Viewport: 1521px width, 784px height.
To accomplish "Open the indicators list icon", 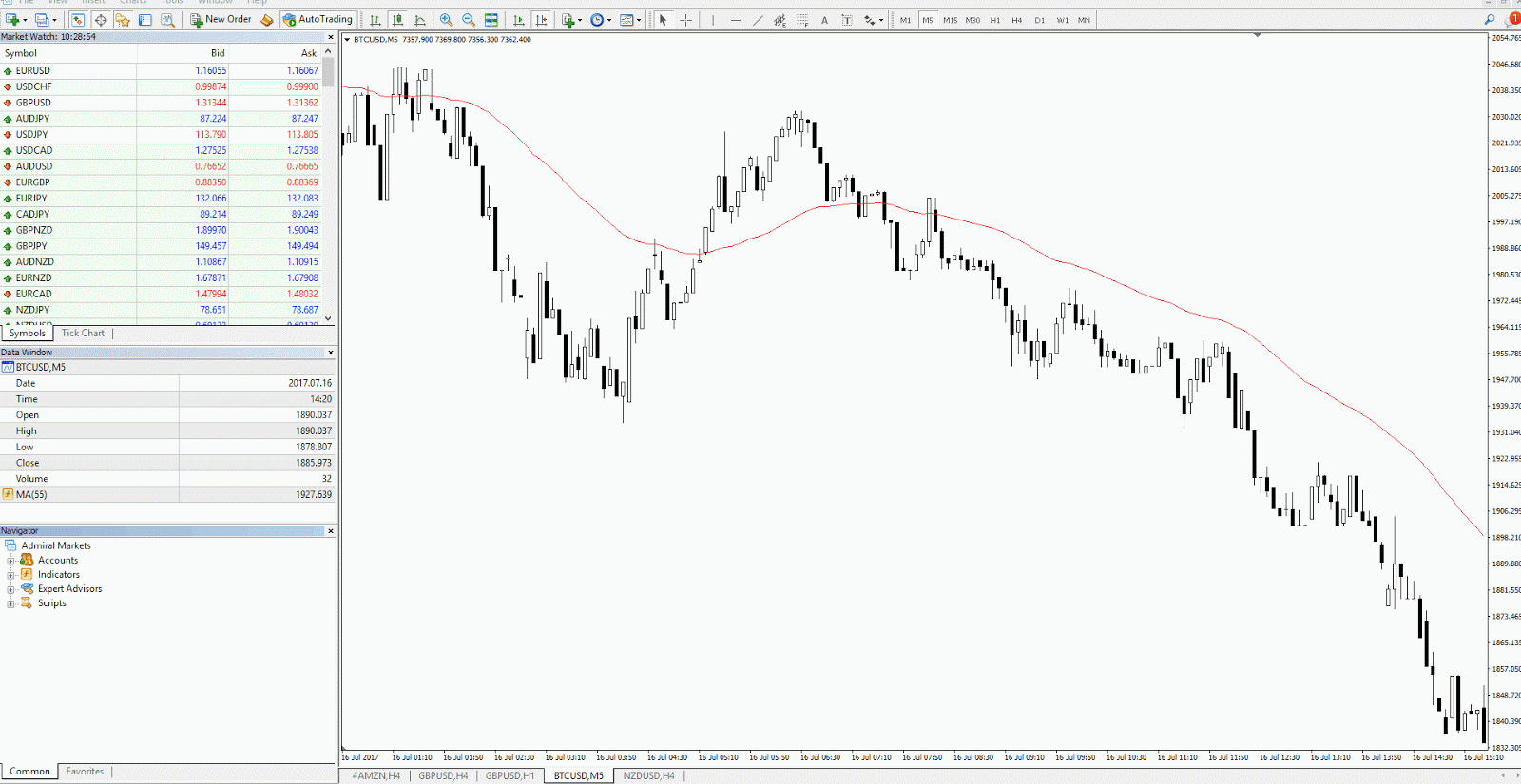I will point(568,19).
